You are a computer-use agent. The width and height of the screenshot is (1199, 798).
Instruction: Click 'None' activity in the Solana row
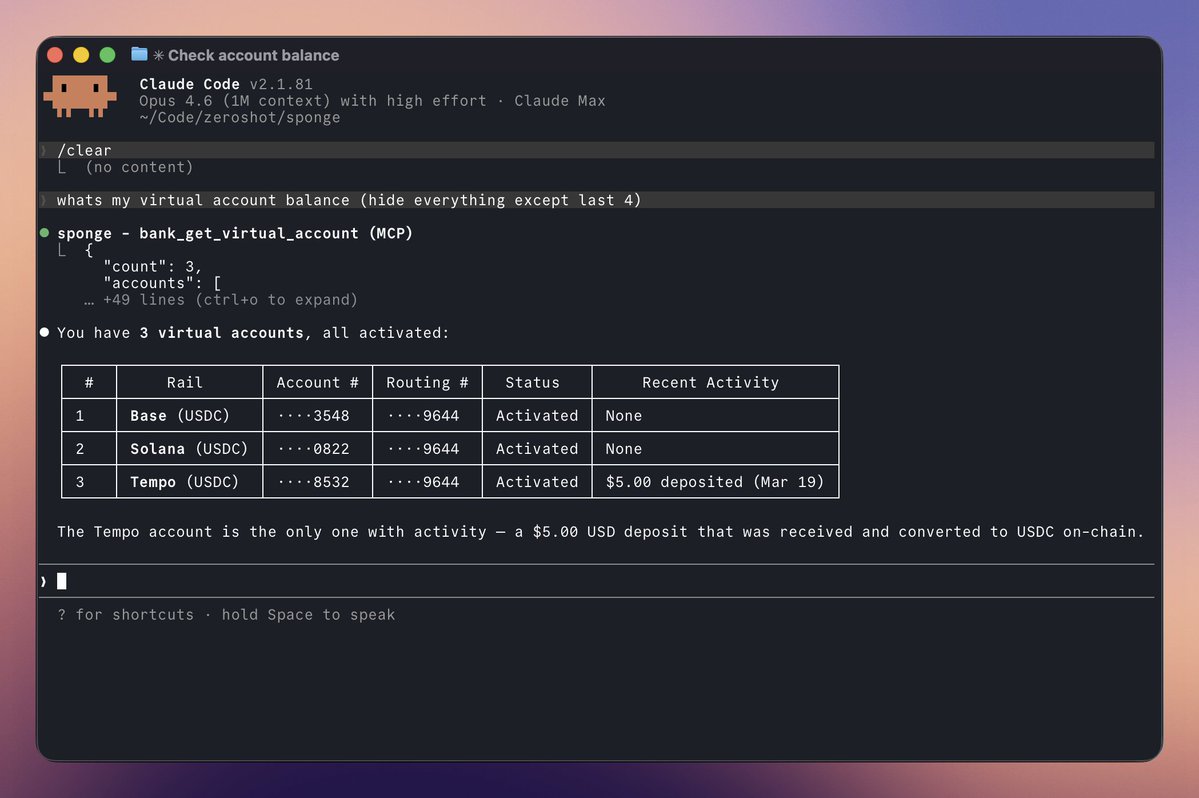[x=623, y=449]
